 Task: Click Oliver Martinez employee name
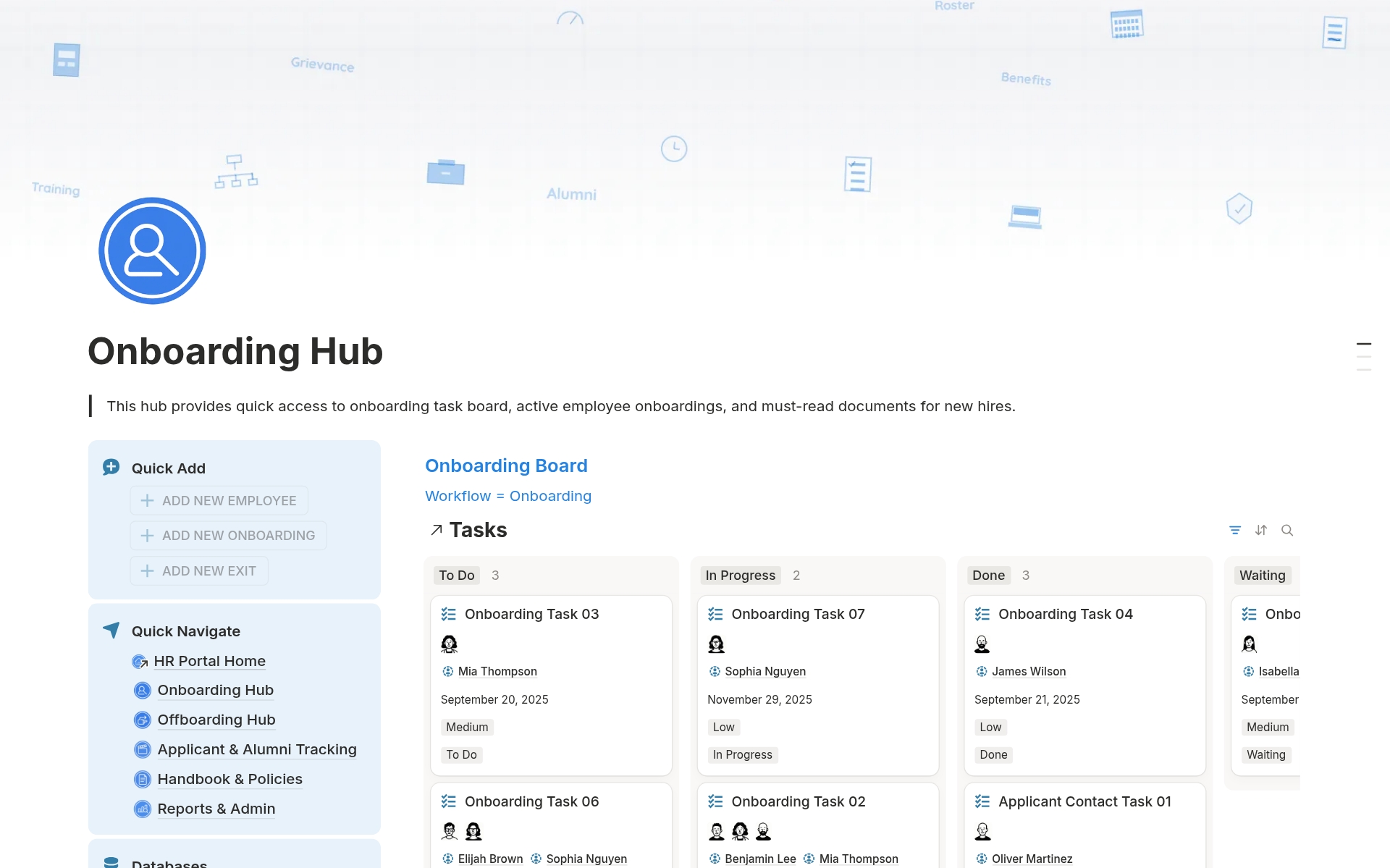[1032, 859]
